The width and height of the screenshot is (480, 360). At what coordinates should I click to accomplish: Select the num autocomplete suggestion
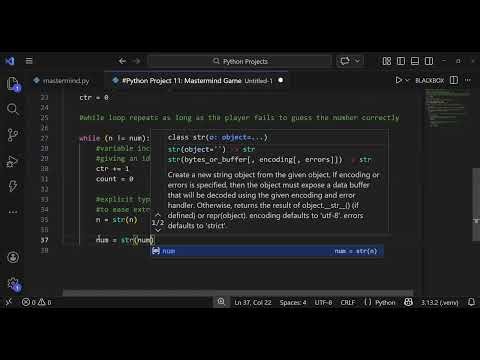pyautogui.click(x=267, y=251)
